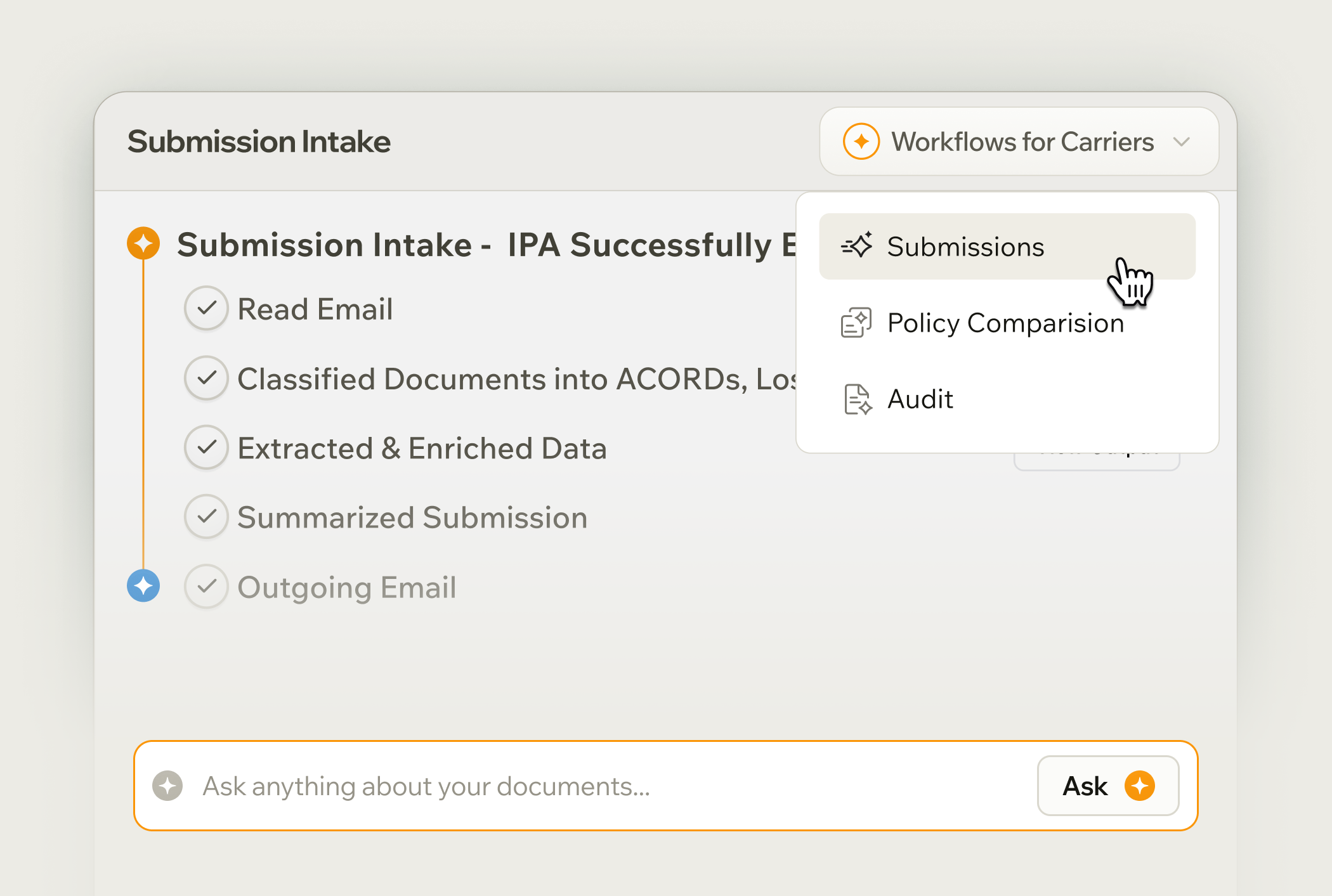Image resolution: width=1332 pixels, height=896 pixels.
Task: Click the Submissions sparkle icon in dropdown
Action: point(857,246)
